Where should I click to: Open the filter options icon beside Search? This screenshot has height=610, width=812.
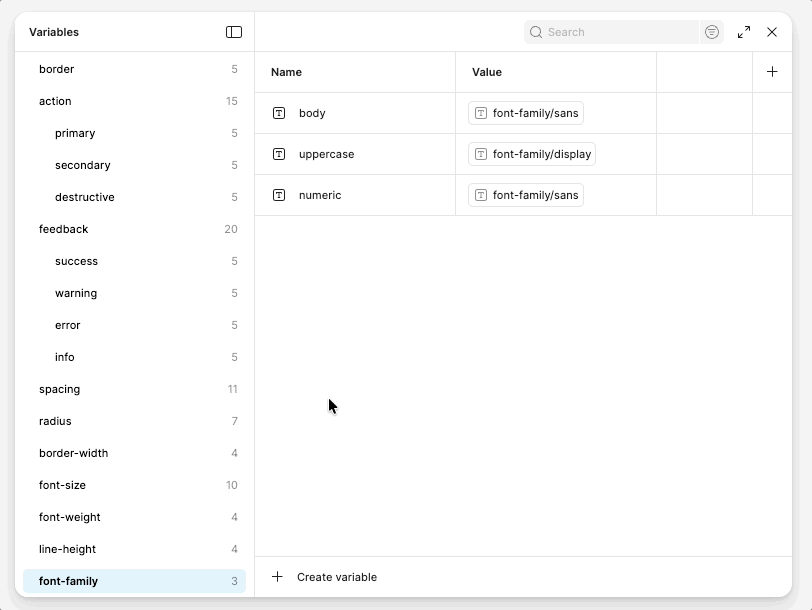pos(711,32)
